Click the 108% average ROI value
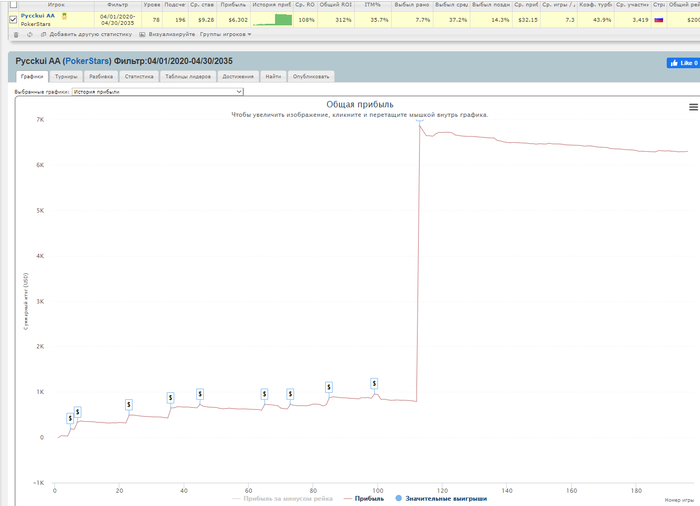This screenshot has width=700, height=506. pos(306,20)
